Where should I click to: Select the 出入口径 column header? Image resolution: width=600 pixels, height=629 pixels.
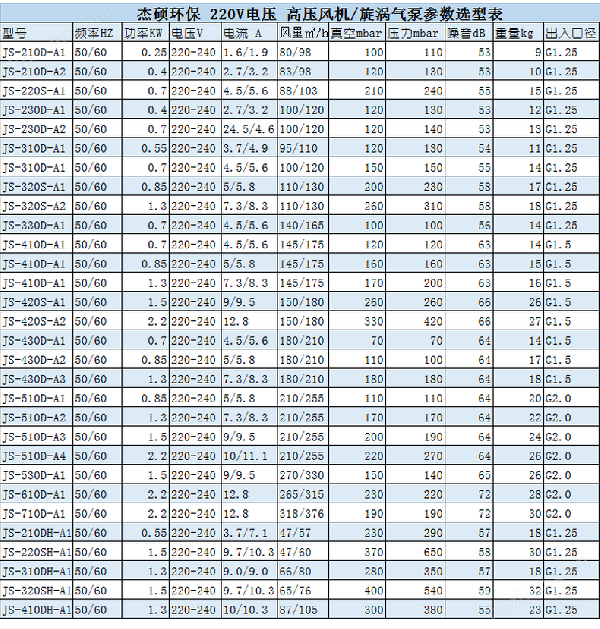click(571, 34)
